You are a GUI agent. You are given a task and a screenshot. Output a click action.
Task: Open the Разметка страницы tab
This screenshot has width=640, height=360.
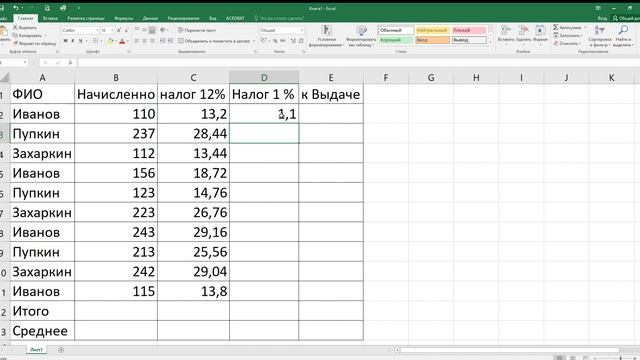pos(86,18)
